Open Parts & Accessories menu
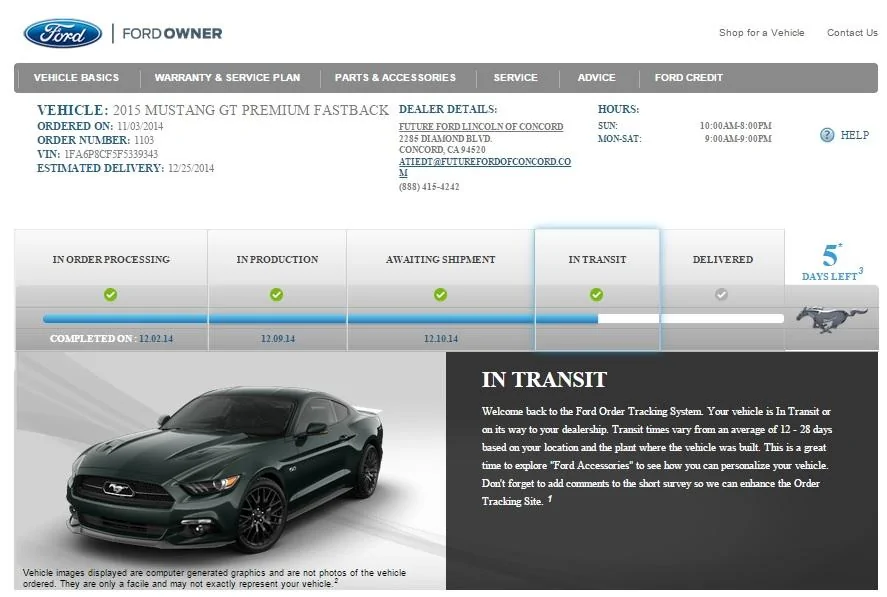This screenshot has height=597, width=887. pyautogui.click(x=395, y=78)
